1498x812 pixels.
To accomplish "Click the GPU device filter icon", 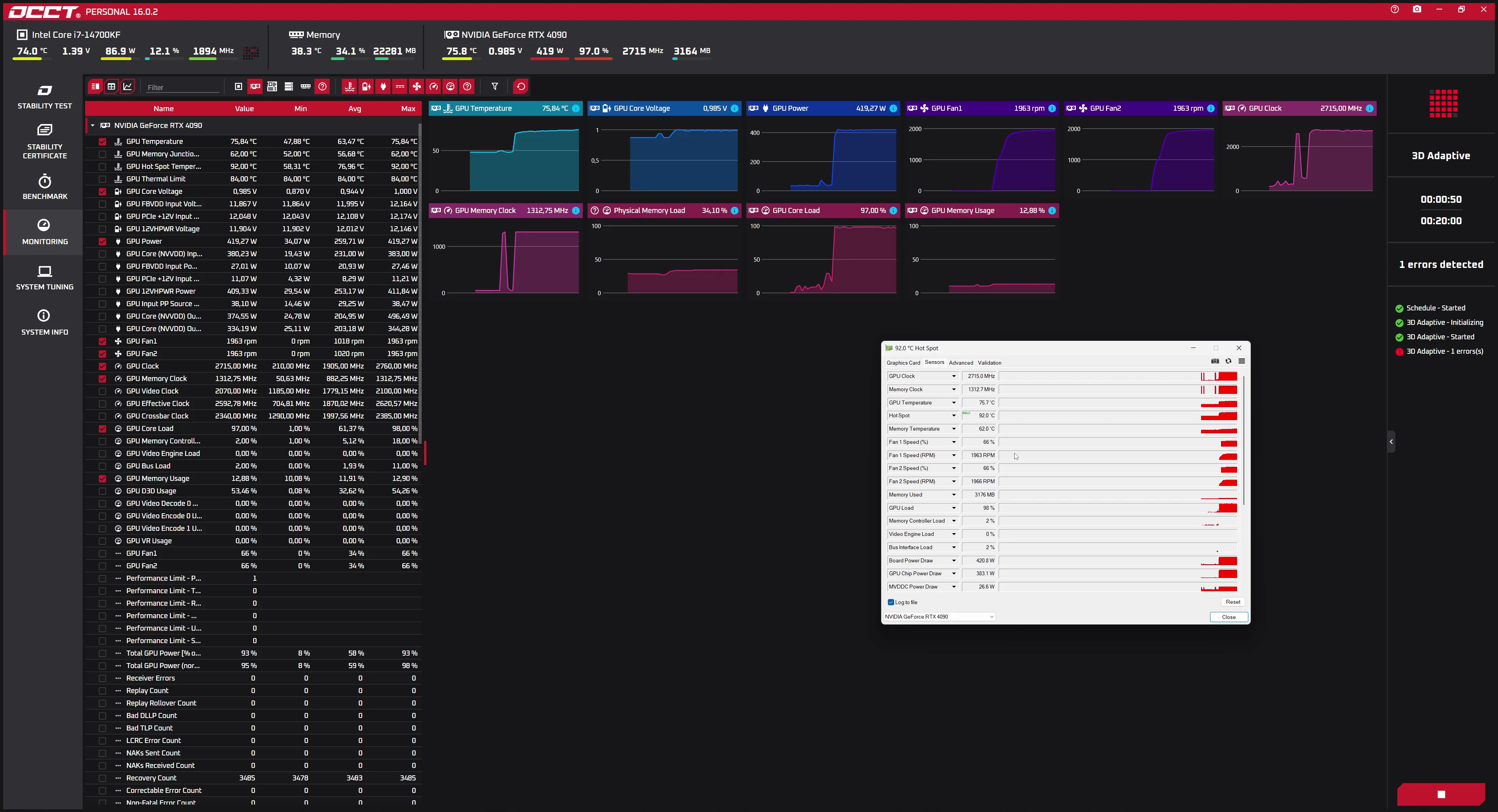I will point(255,87).
